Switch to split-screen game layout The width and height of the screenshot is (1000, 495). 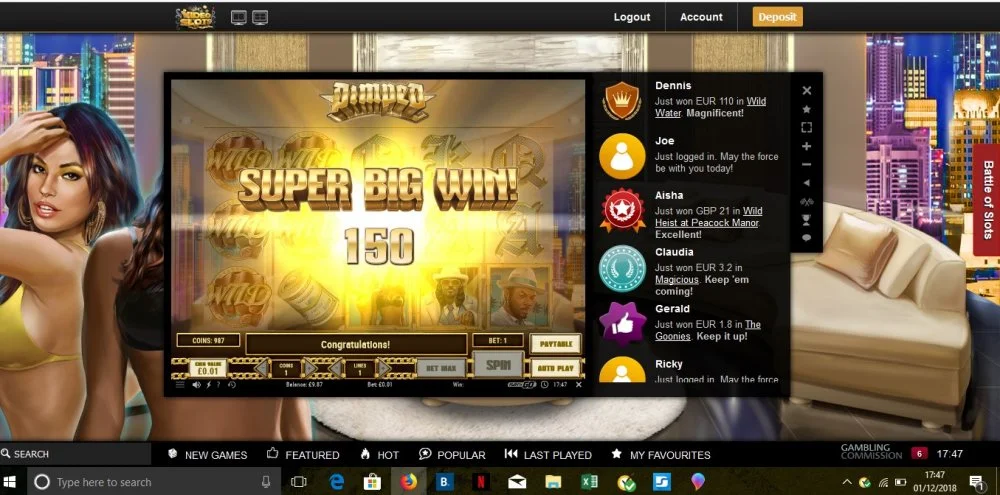click(x=260, y=17)
